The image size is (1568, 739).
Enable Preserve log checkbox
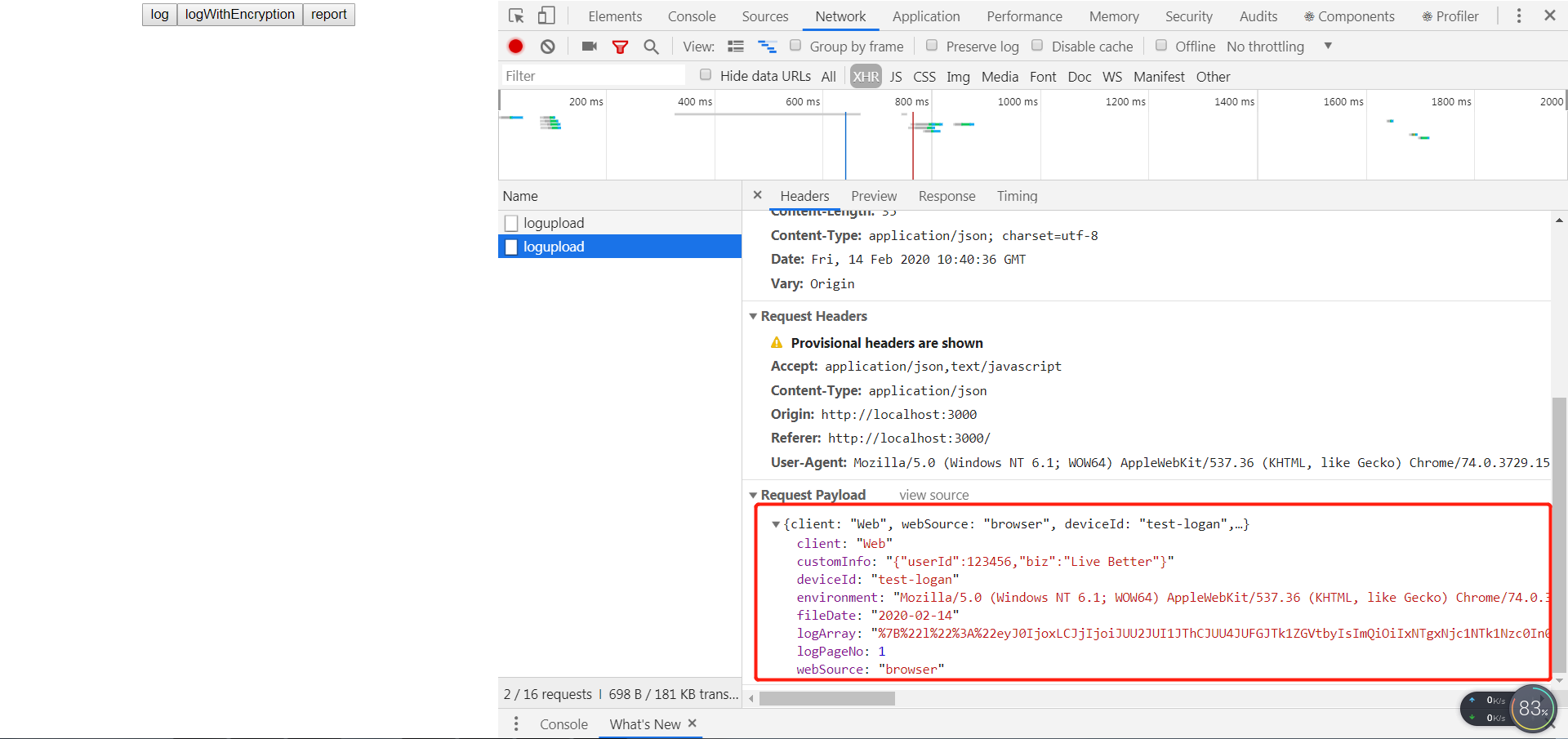pos(932,46)
